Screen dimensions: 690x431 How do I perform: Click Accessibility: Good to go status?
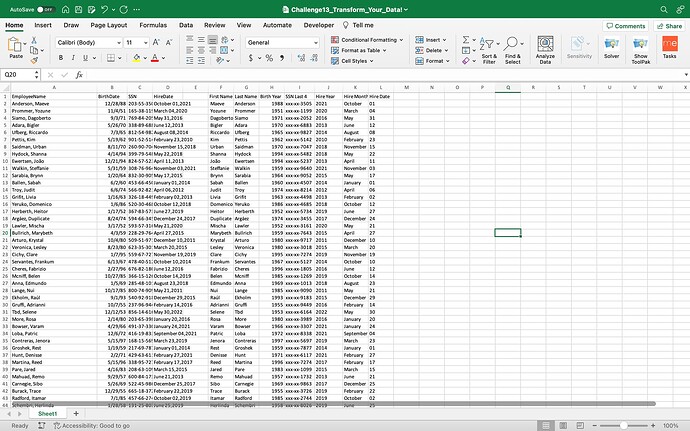pyautogui.click(x=91, y=426)
